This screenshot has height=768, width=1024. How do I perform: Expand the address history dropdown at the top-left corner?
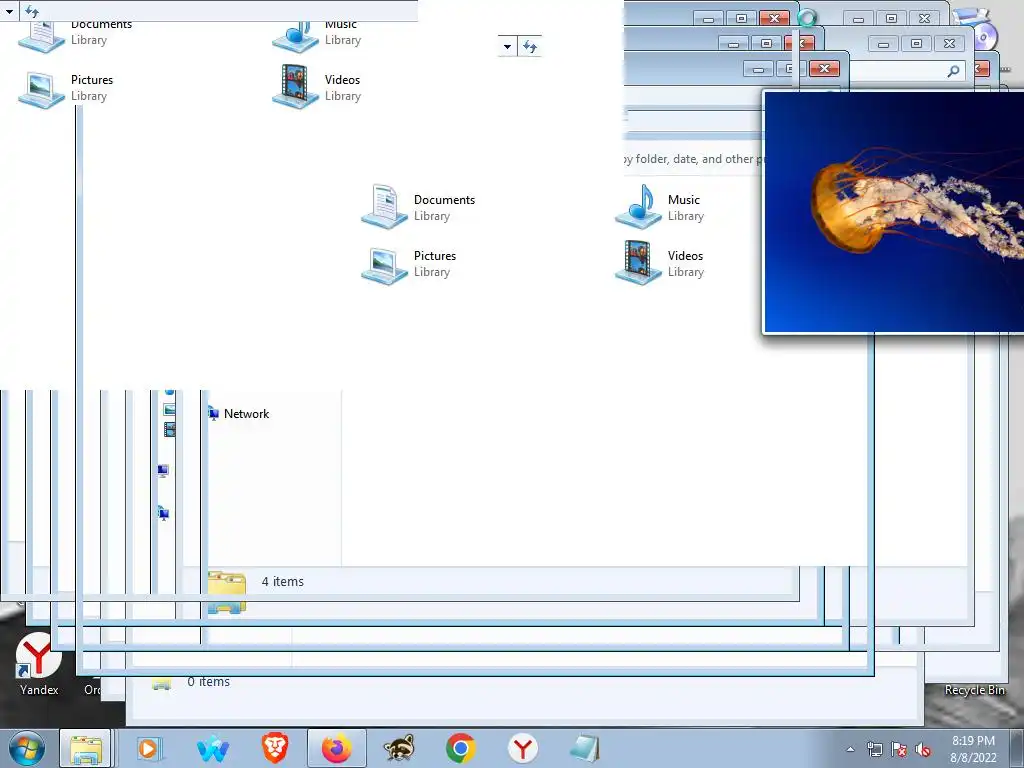(x=9, y=11)
